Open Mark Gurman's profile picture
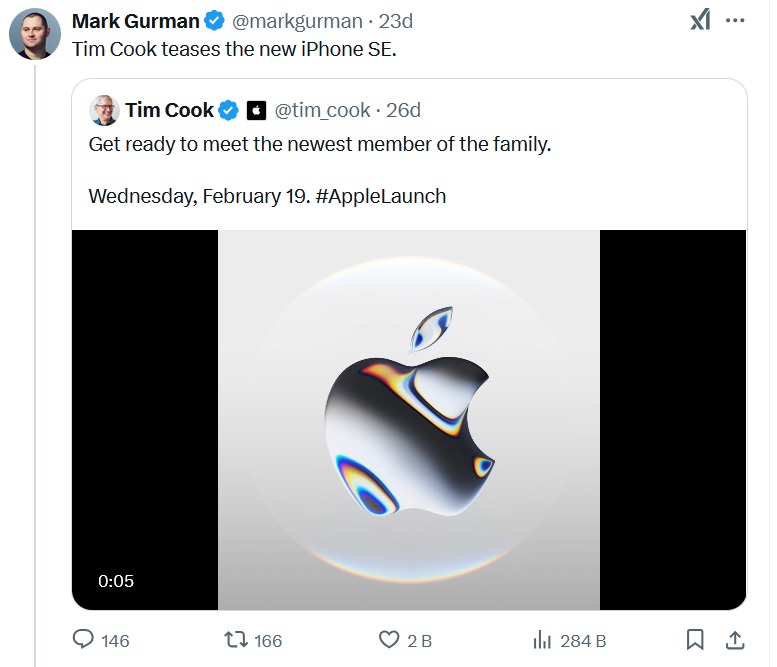The image size is (777, 667). [x=35, y=34]
